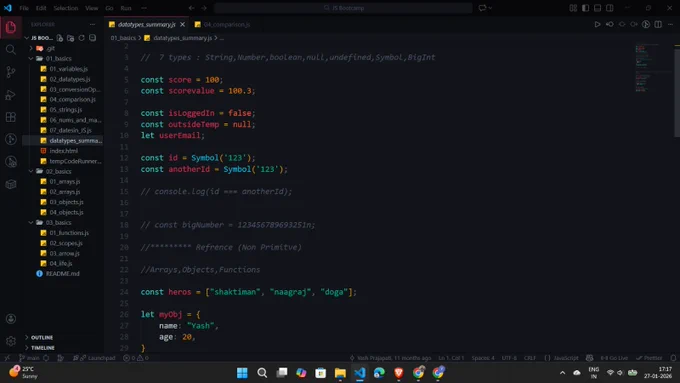Click the remote window icon in the status bar
680x383 pixels.
[x=7, y=358]
